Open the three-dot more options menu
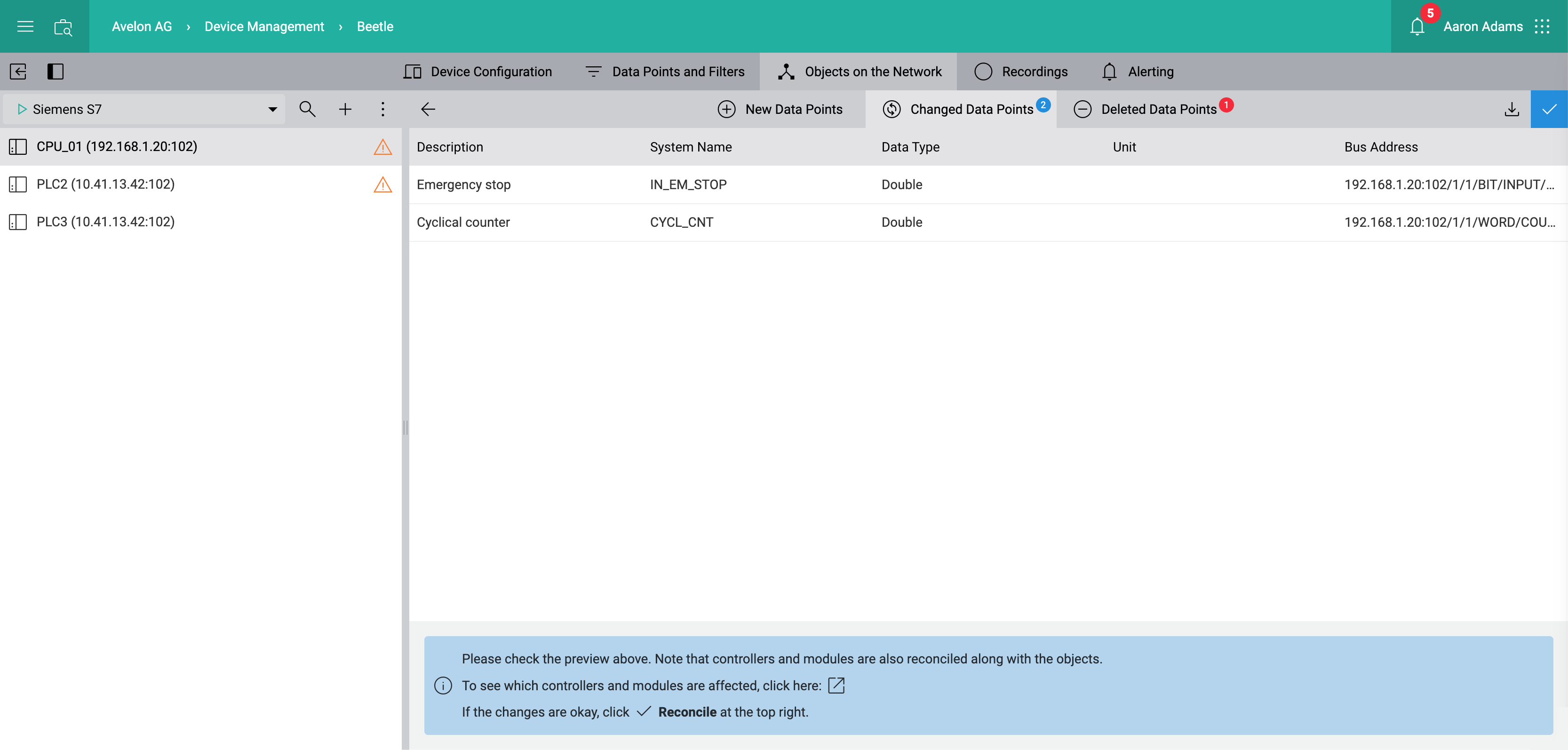Viewport: 1568px width, 750px height. tap(383, 109)
